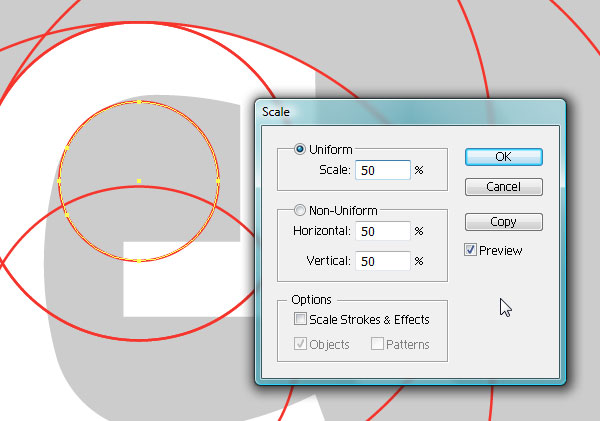Viewport: 600px width, 421px height.
Task: Click the Scale dialog title bar
Action: [x=410, y=112]
